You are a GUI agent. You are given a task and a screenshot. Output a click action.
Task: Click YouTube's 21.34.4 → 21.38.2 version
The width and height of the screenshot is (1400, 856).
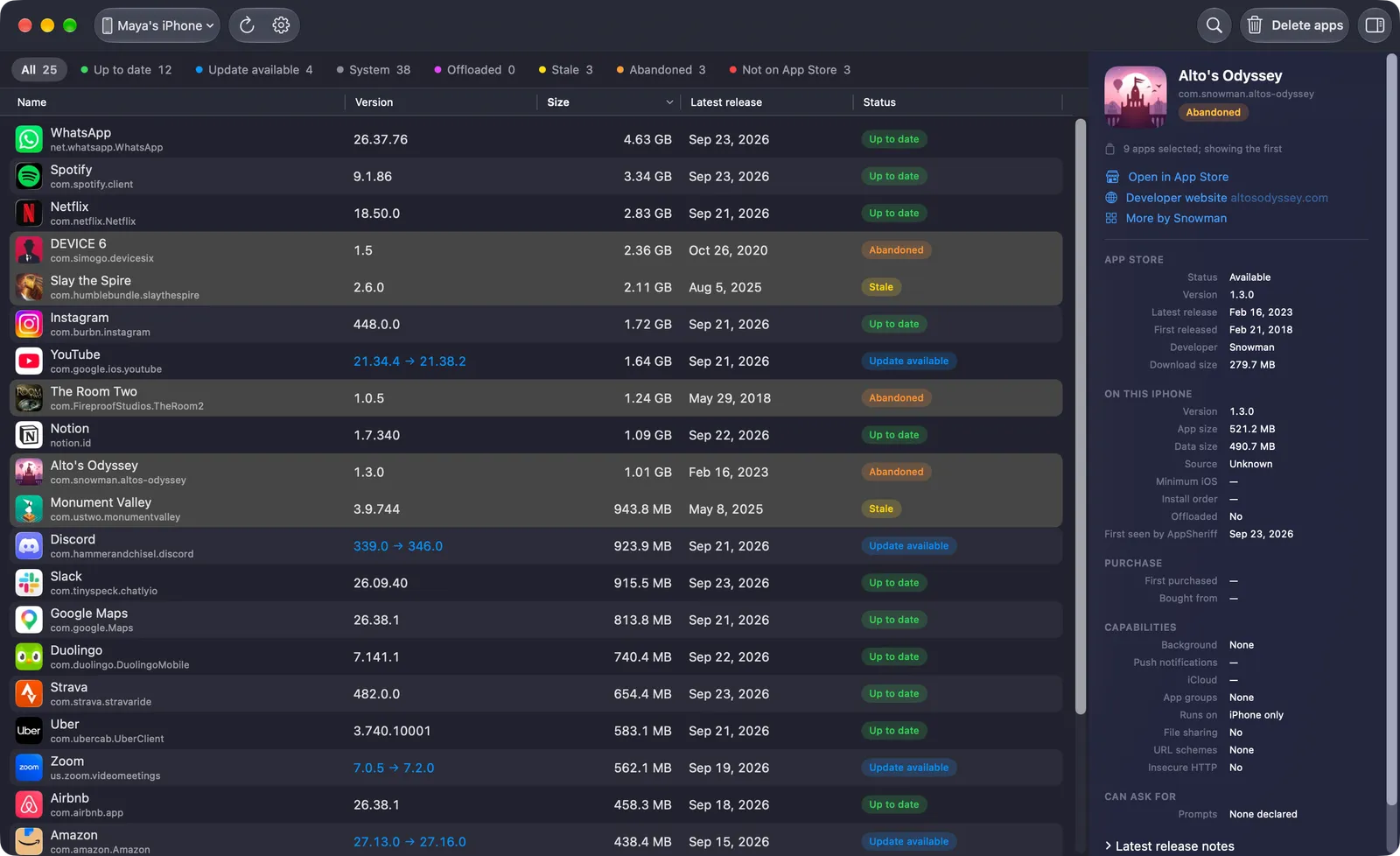(409, 361)
